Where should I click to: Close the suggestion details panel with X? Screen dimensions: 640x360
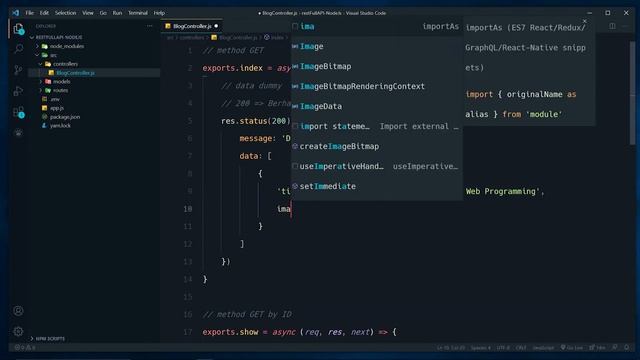pyautogui.click(x=584, y=21)
